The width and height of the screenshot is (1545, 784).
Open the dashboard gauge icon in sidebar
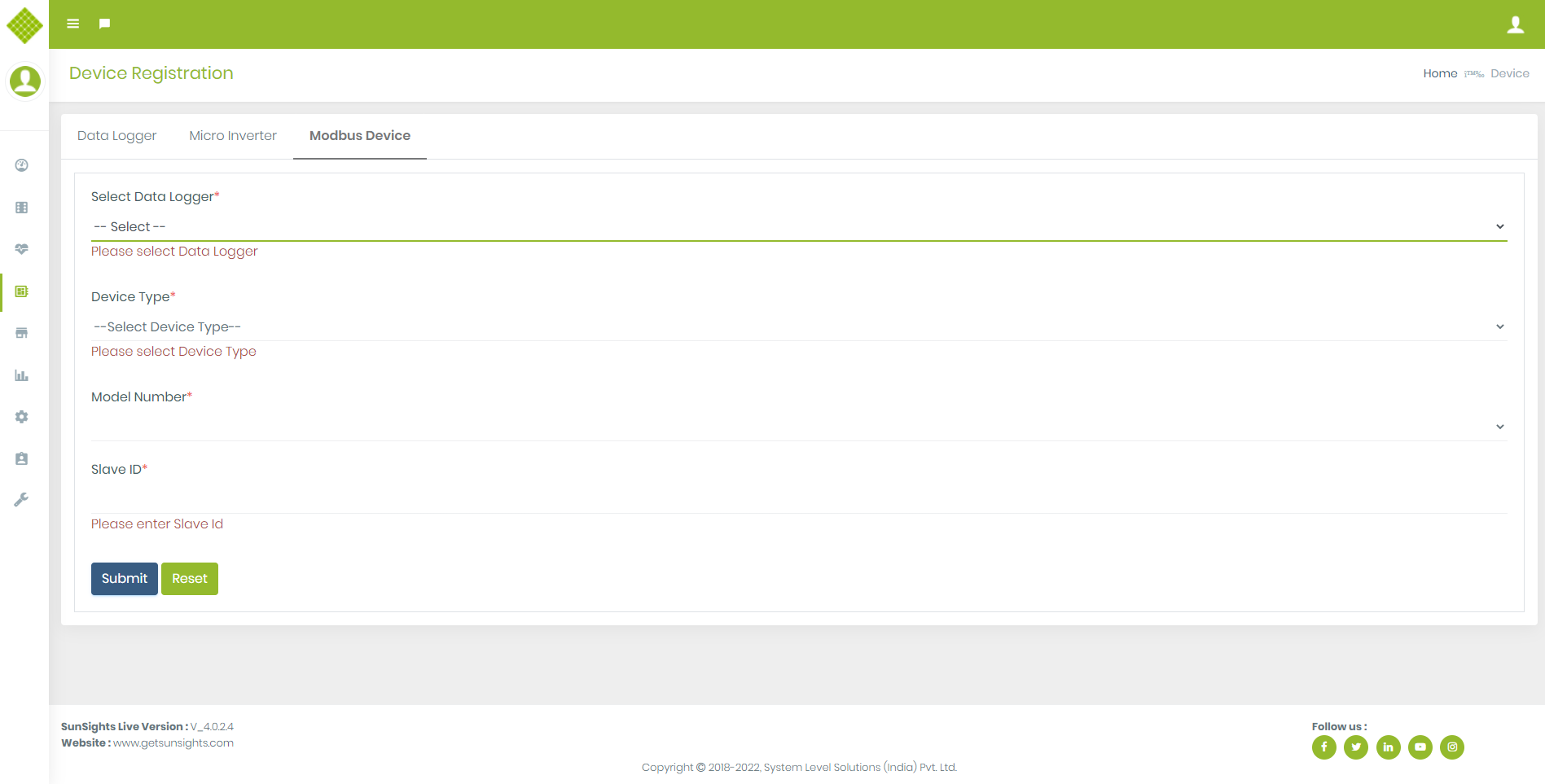coord(22,165)
